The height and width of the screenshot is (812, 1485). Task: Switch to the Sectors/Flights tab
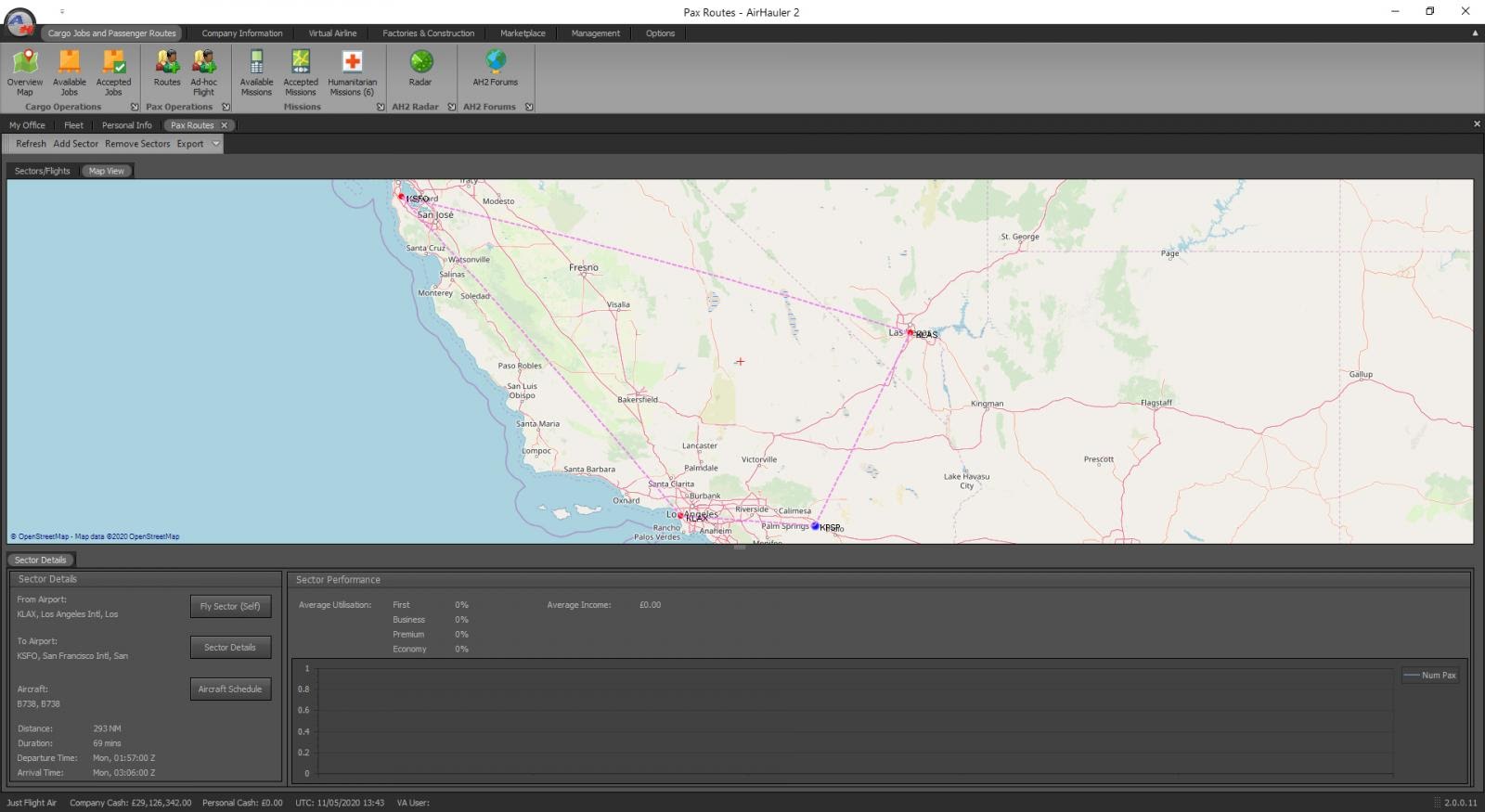point(43,171)
